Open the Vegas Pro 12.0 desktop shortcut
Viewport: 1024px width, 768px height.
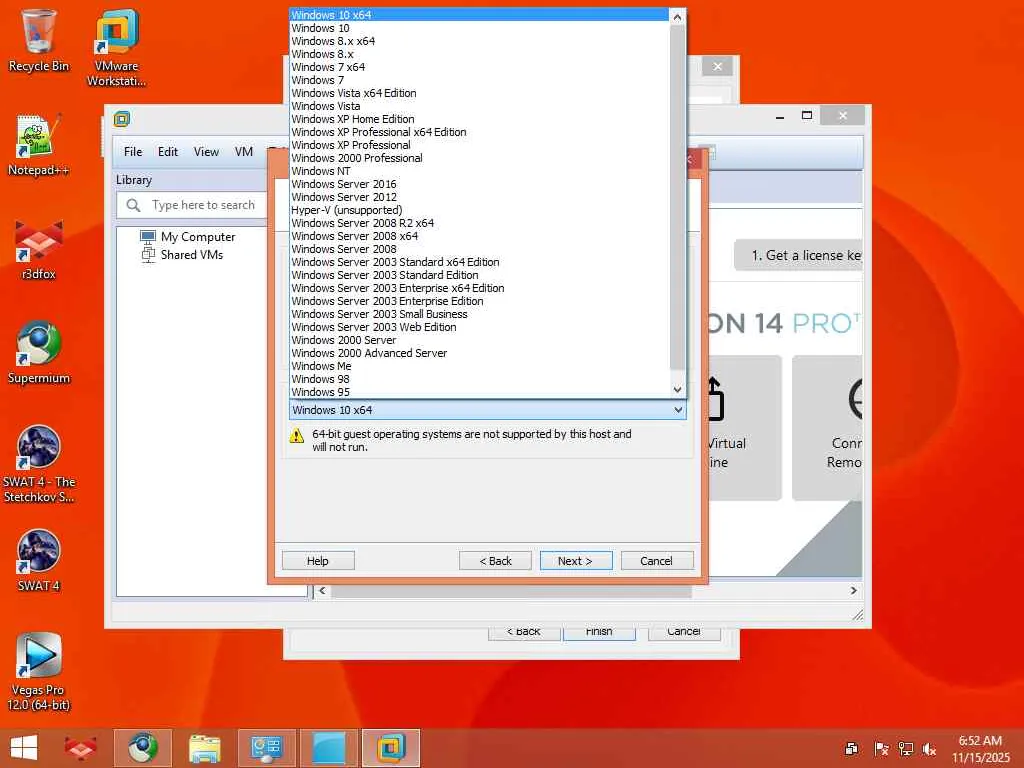click(39, 672)
